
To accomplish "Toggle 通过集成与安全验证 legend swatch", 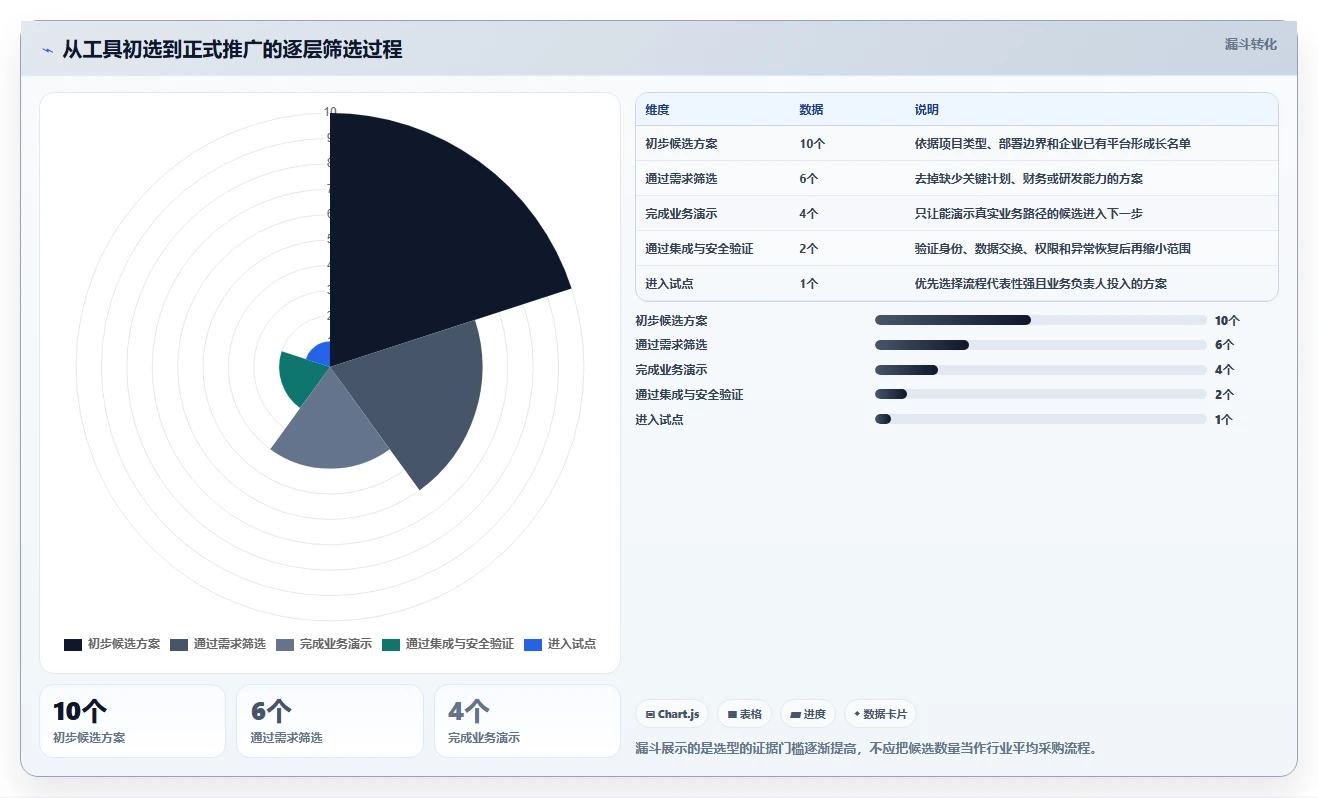I will pyautogui.click(x=391, y=645).
